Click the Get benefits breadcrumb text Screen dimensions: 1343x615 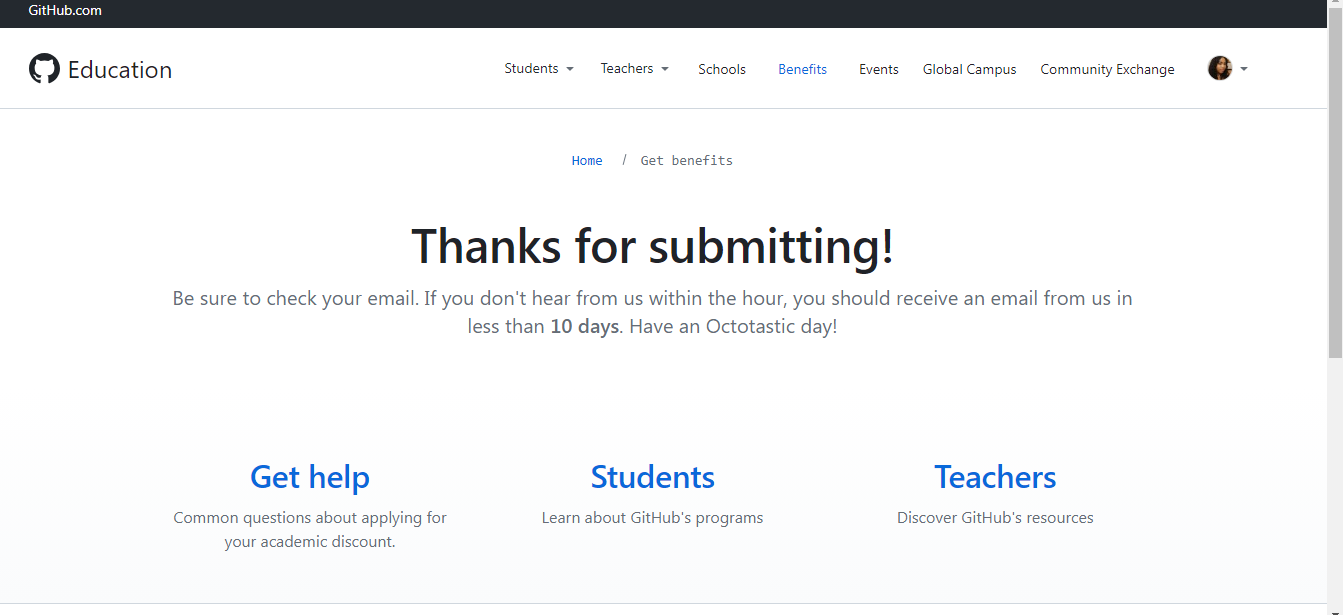687,161
